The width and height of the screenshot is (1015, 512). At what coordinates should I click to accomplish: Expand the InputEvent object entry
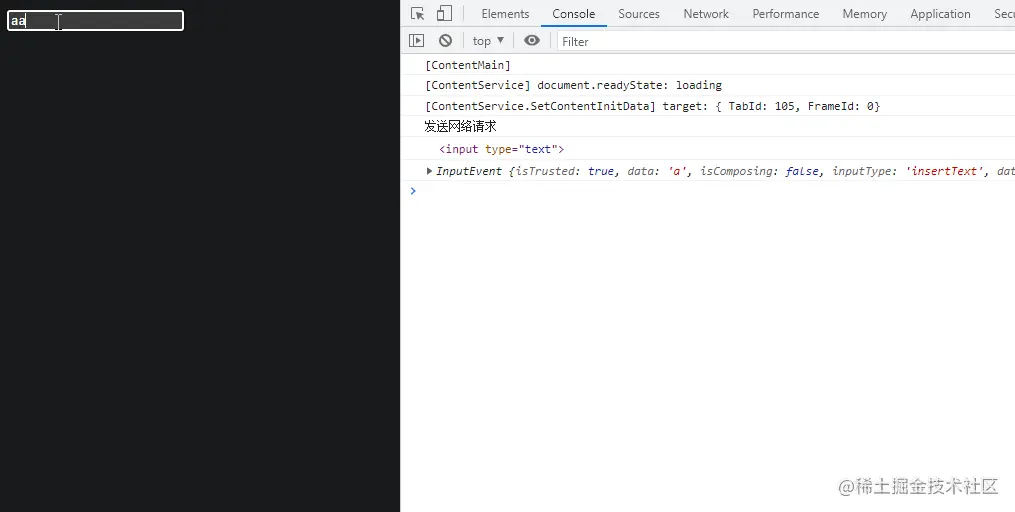[429, 171]
